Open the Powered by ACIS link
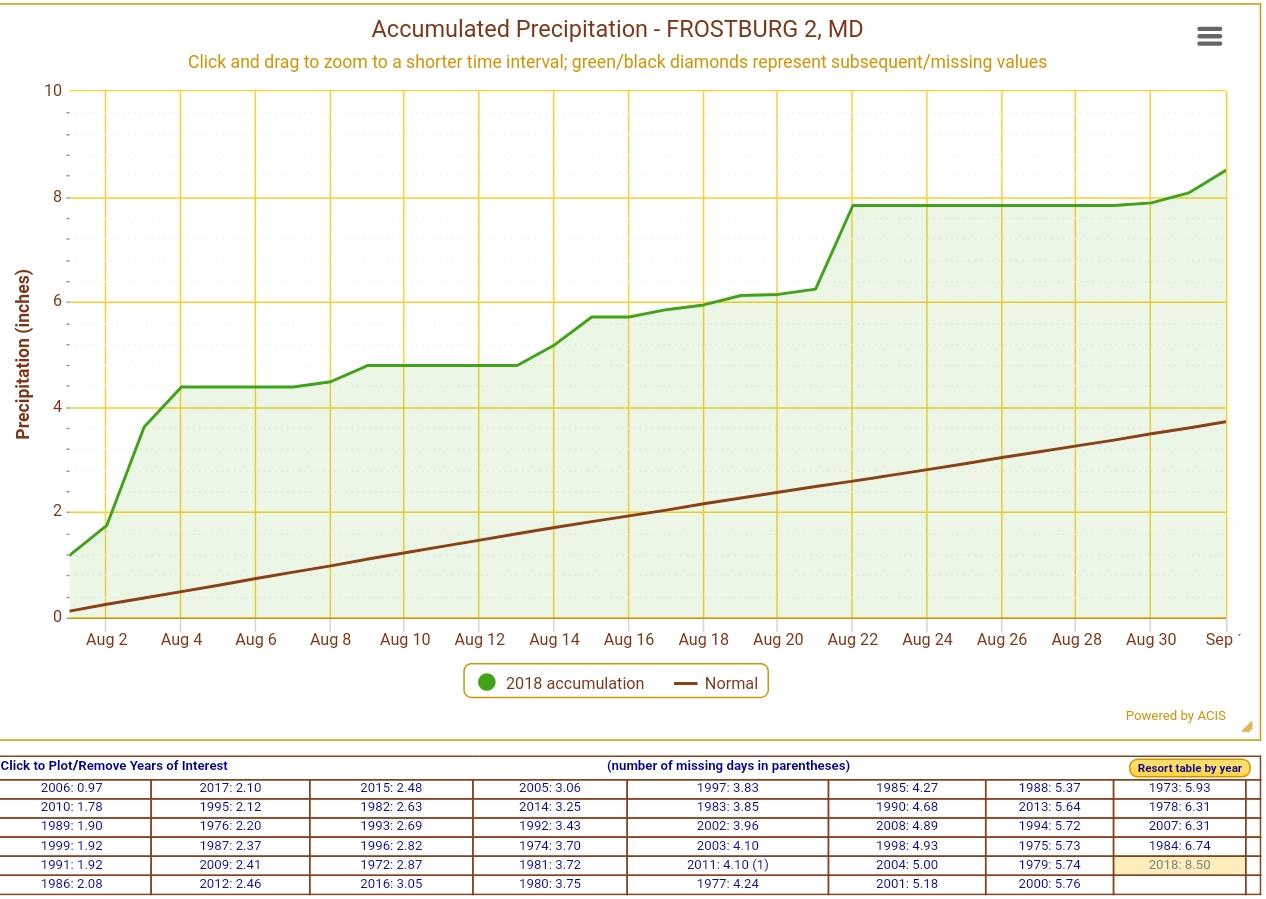The height and width of the screenshot is (899, 1266). click(1175, 715)
